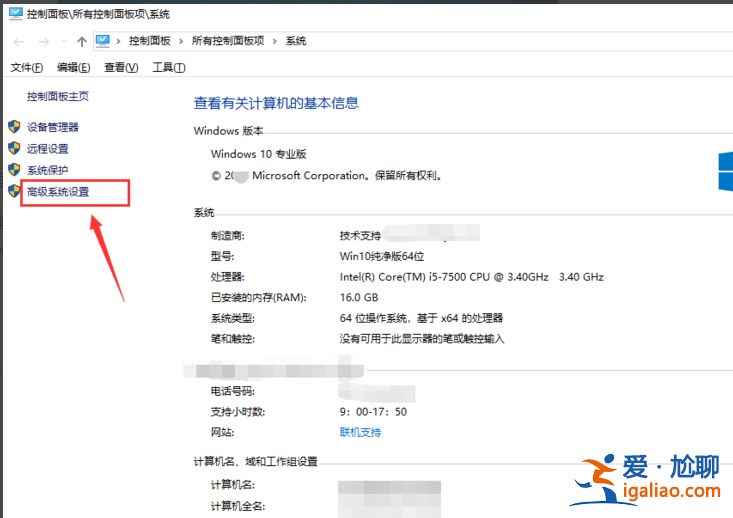Select the 支持小时数 value 9:00-17:50

[x=373, y=412]
